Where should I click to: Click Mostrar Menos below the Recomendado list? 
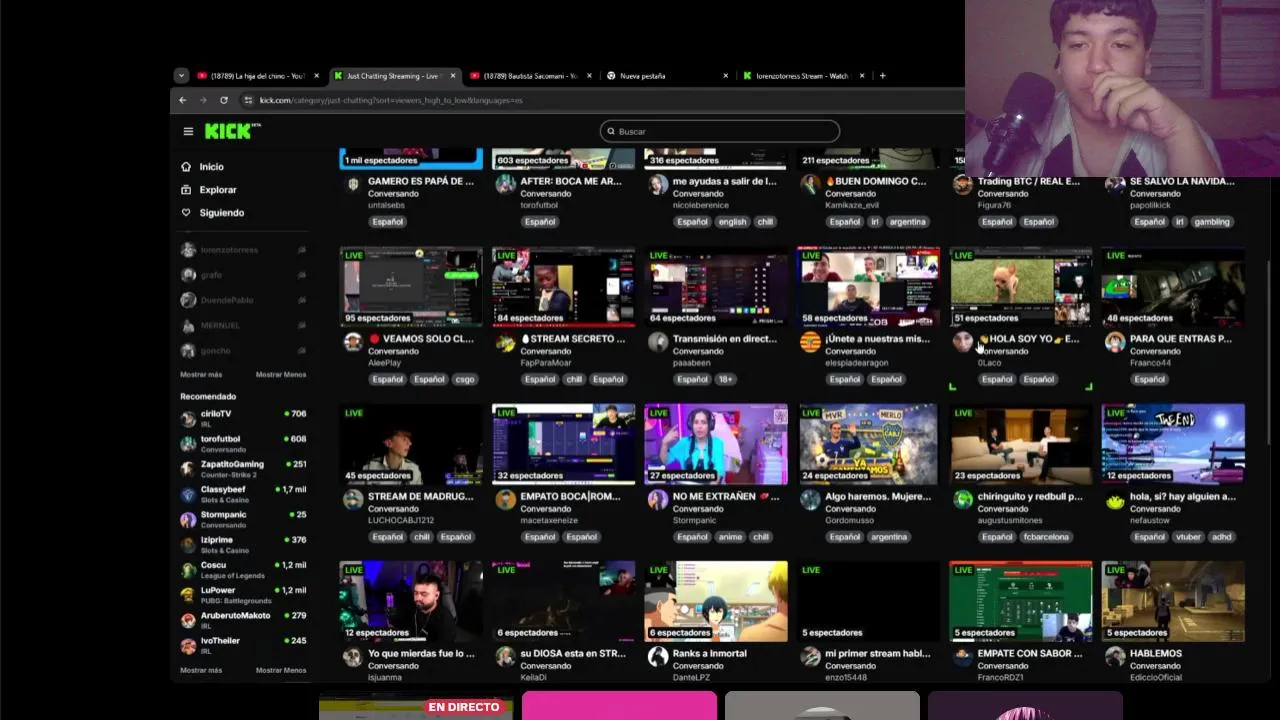[x=281, y=670]
